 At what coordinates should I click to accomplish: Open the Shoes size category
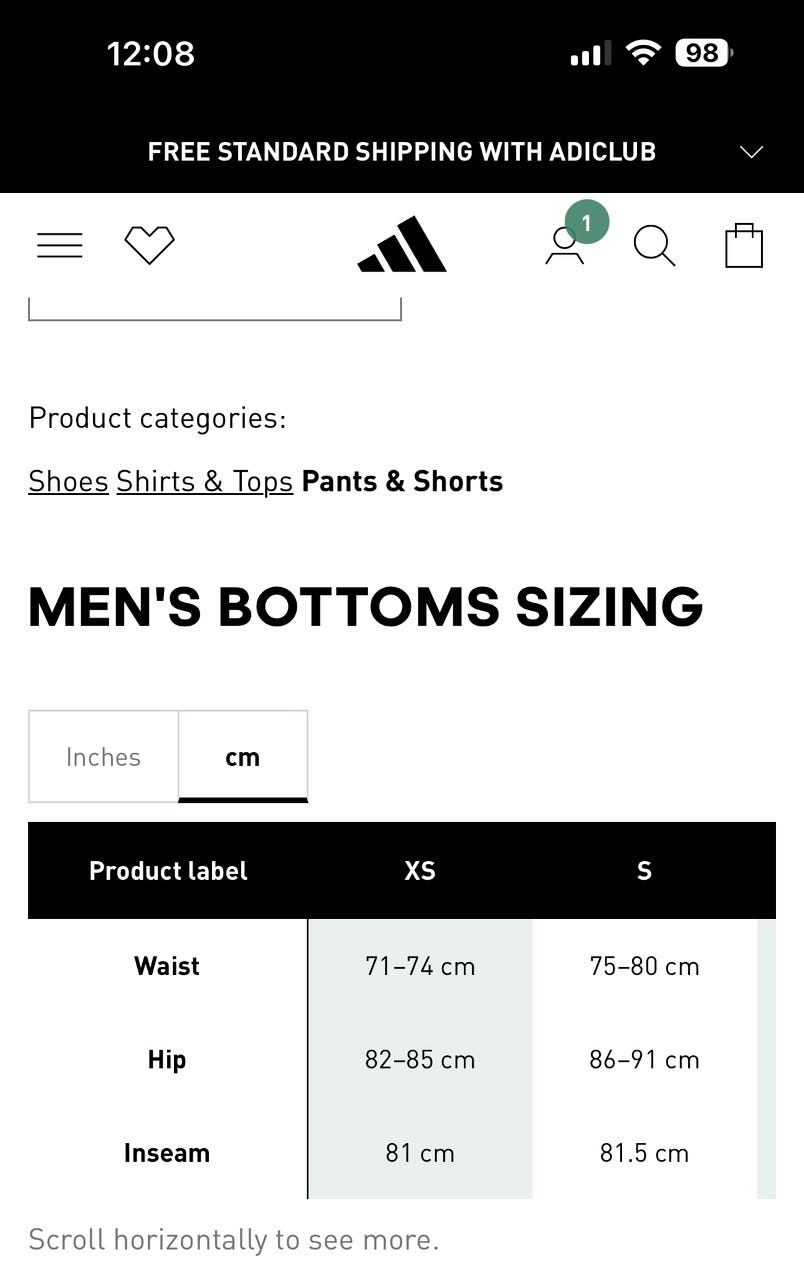68,481
